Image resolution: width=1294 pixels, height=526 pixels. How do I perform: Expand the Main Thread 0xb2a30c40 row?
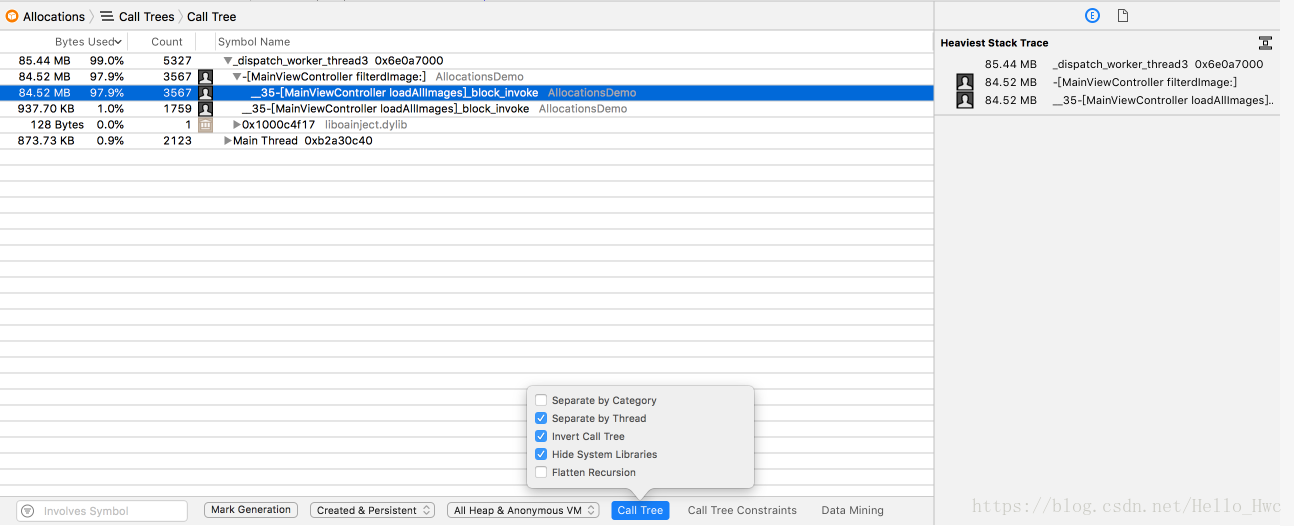[x=228, y=141]
